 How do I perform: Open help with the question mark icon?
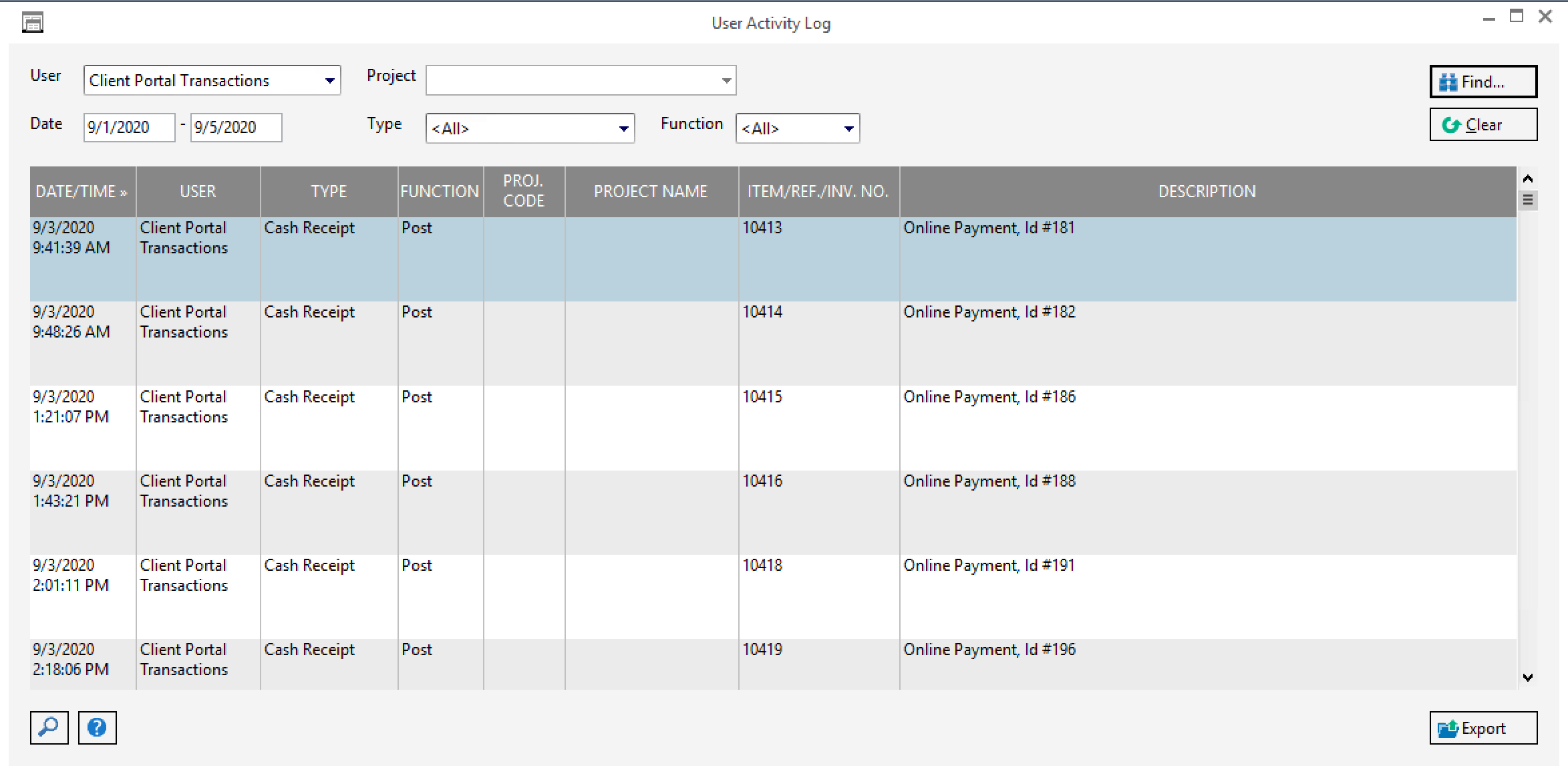[98, 727]
